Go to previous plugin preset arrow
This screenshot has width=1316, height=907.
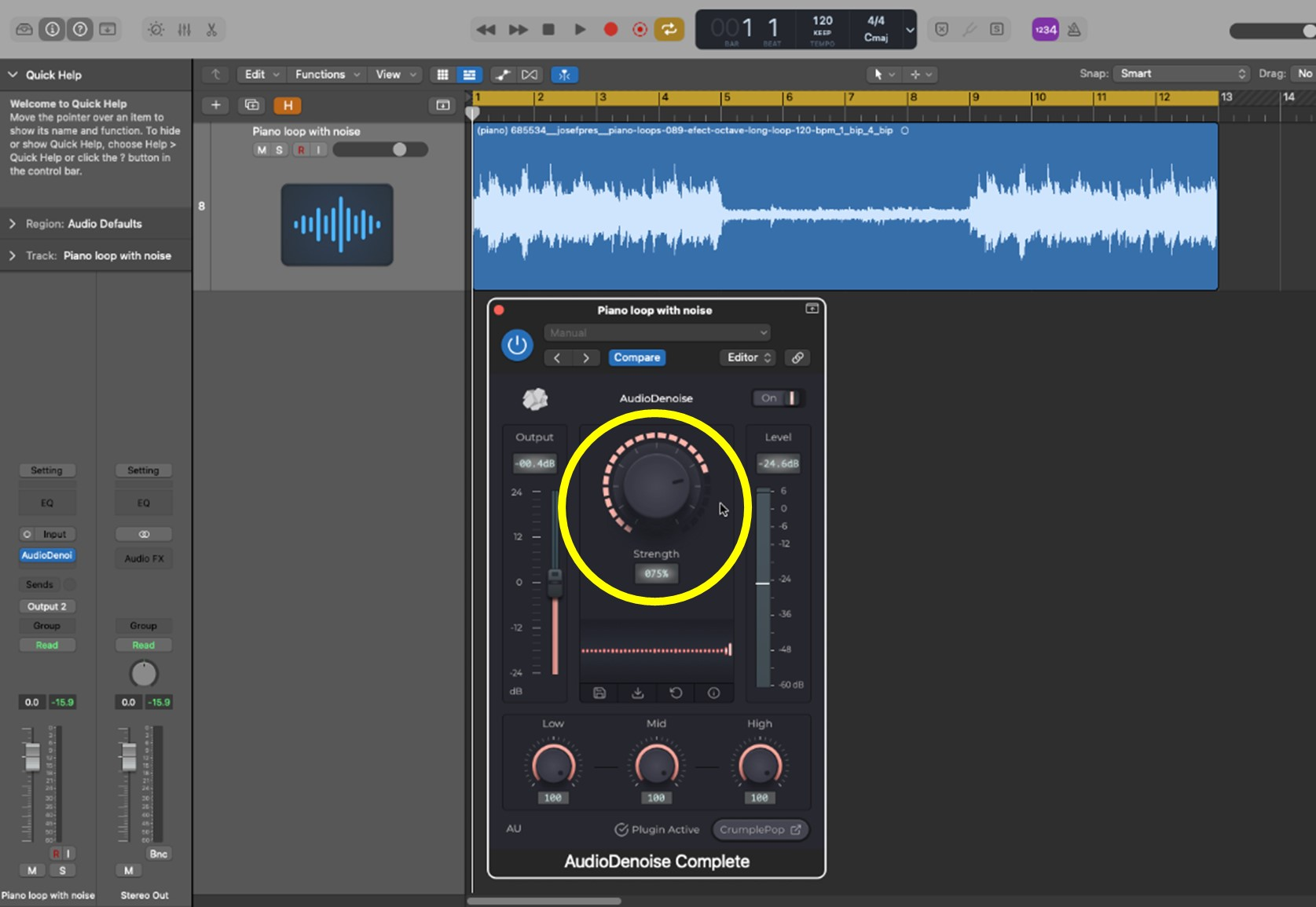(557, 358)
